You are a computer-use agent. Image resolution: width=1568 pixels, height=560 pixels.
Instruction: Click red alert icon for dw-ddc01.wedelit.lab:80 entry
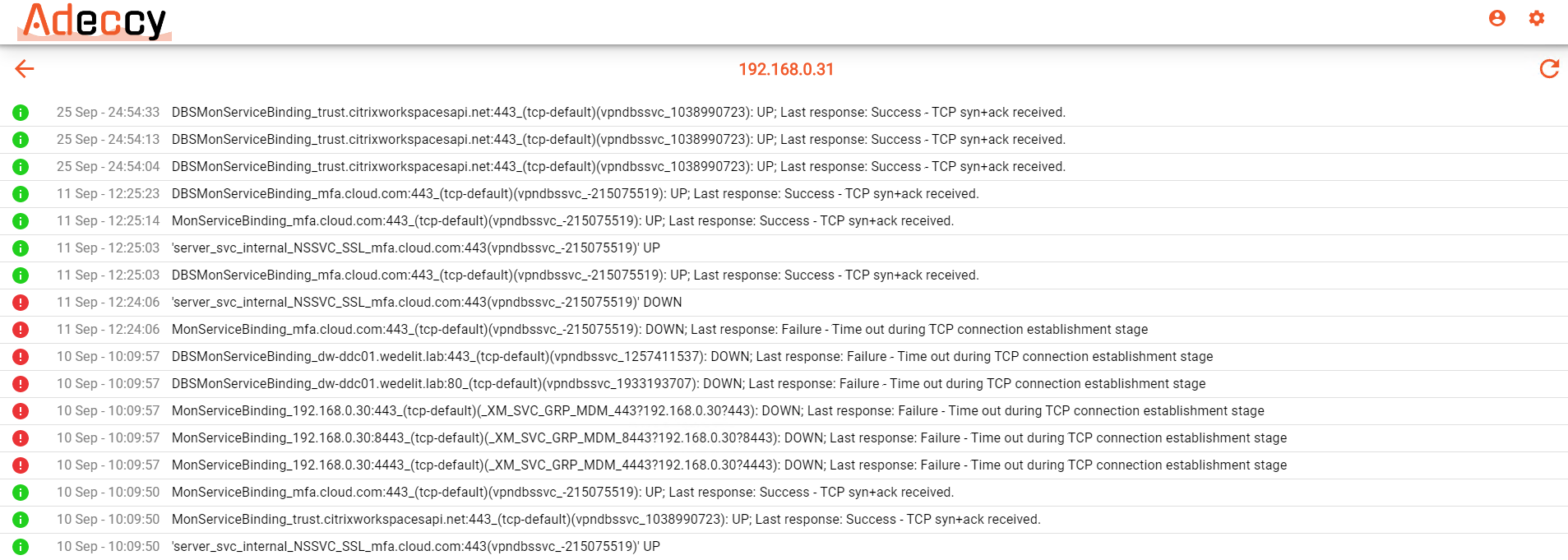tap(21, 384)
